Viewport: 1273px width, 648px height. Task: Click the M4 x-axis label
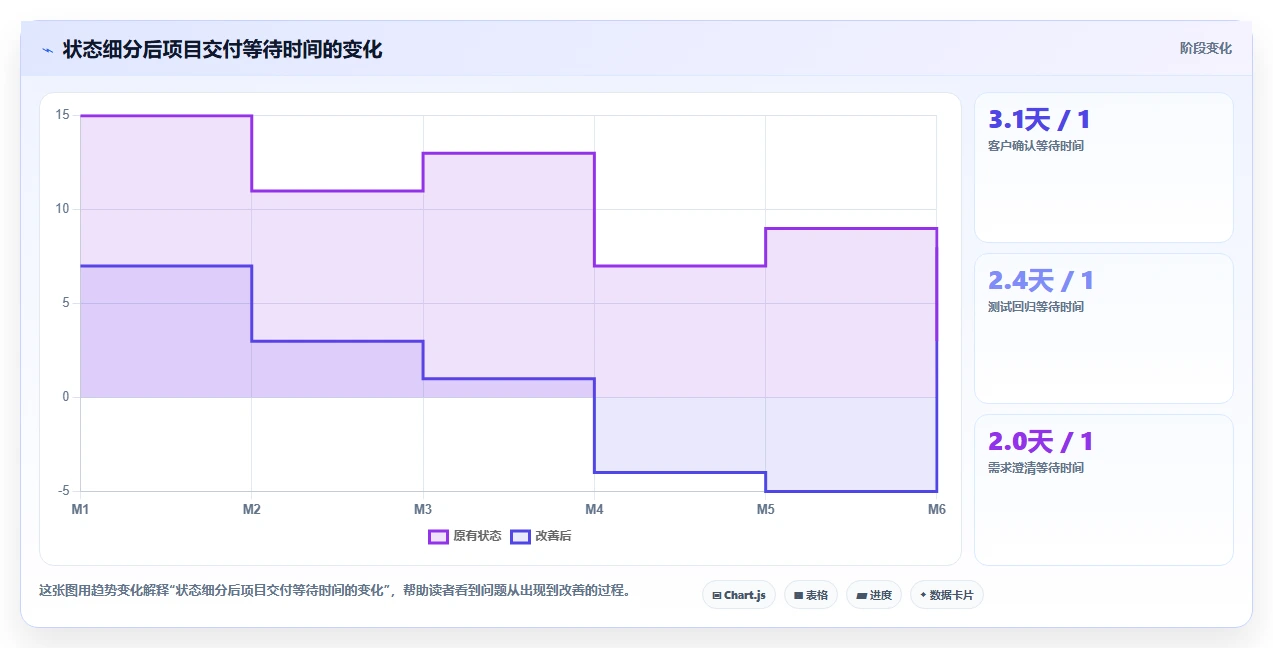(x=594, y=510)
